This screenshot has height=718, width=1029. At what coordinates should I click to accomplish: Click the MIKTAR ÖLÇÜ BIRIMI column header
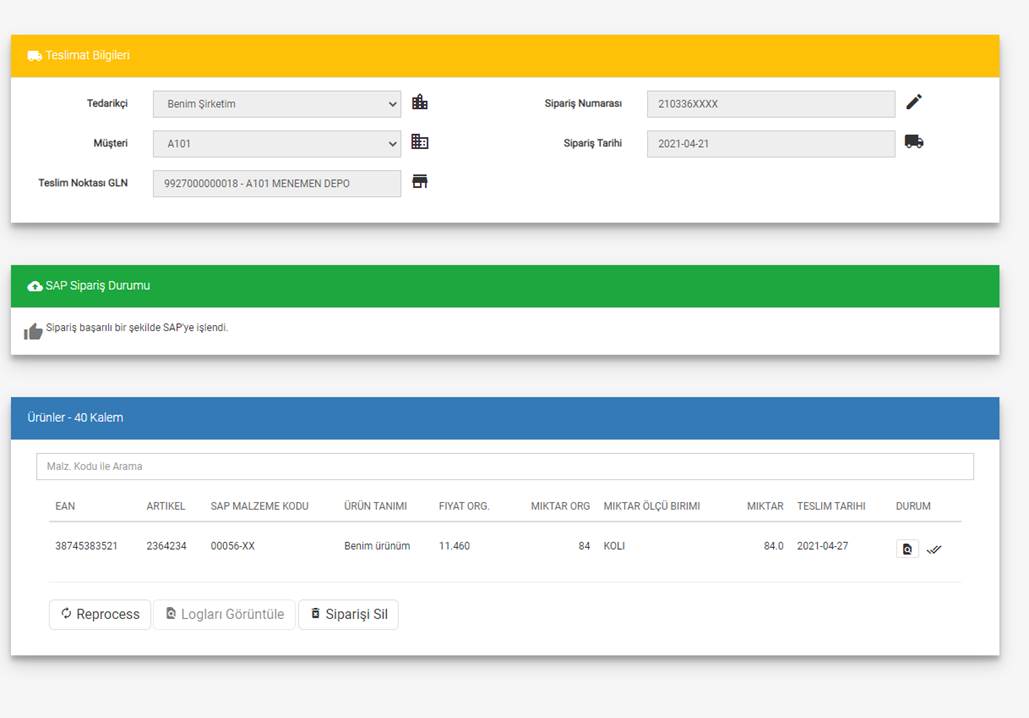652,506
